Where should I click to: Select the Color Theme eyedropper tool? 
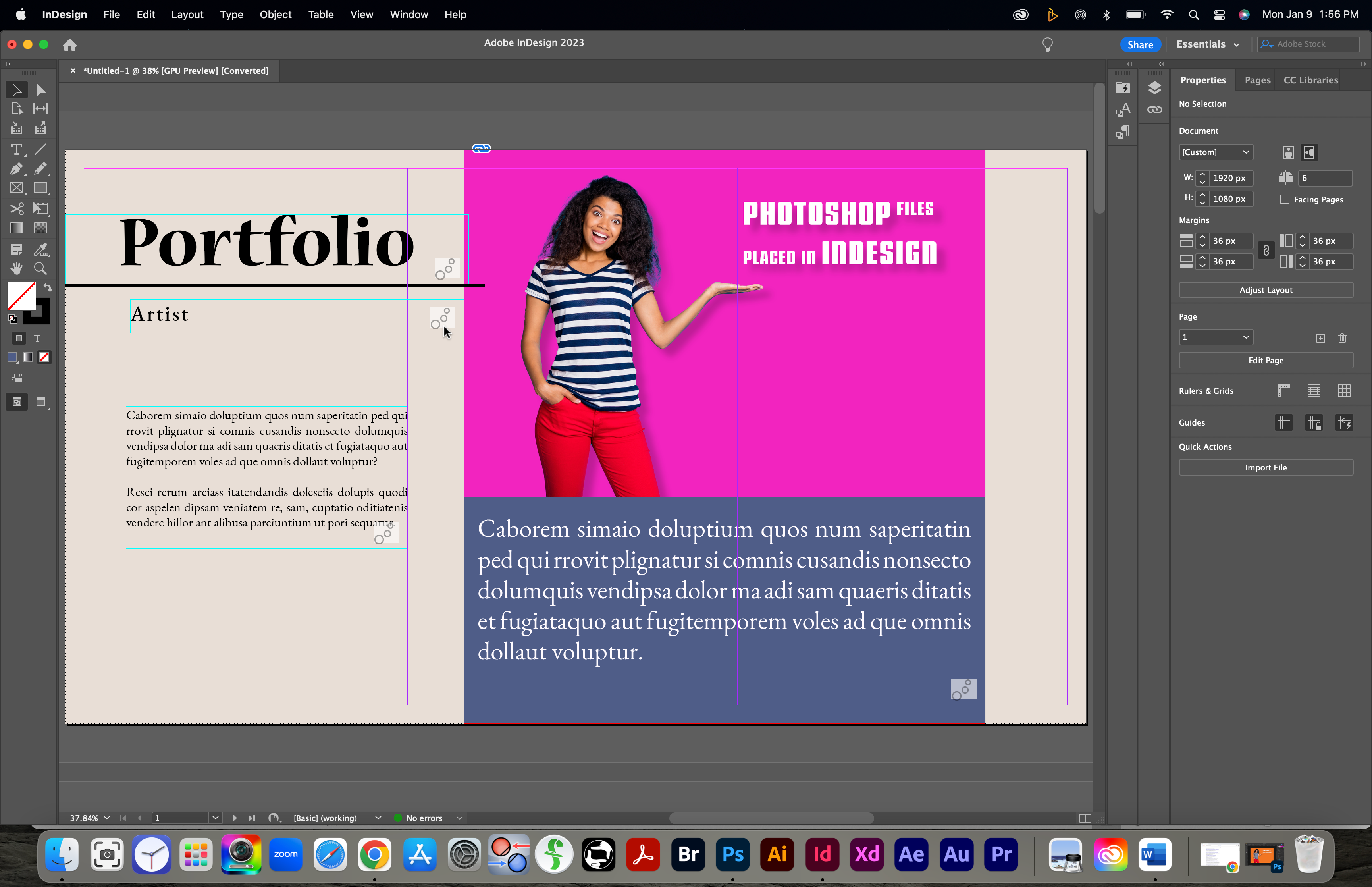coord(40,249)
